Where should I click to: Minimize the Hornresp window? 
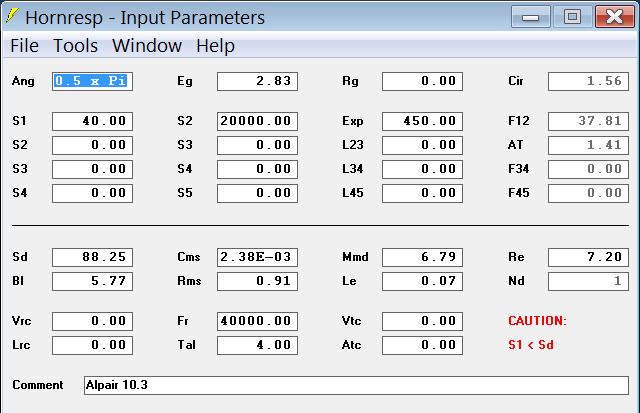pos(531,17)
